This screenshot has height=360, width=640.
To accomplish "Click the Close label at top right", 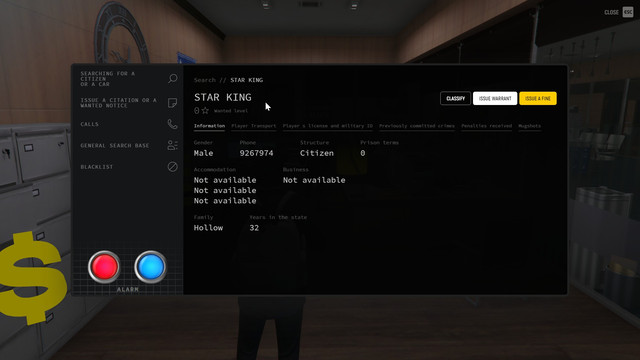I will pyautogui.click(x=611, y=12).
